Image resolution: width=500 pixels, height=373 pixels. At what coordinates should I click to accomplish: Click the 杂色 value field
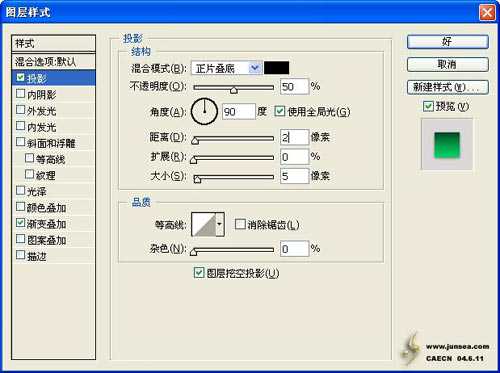pos(294,249)
